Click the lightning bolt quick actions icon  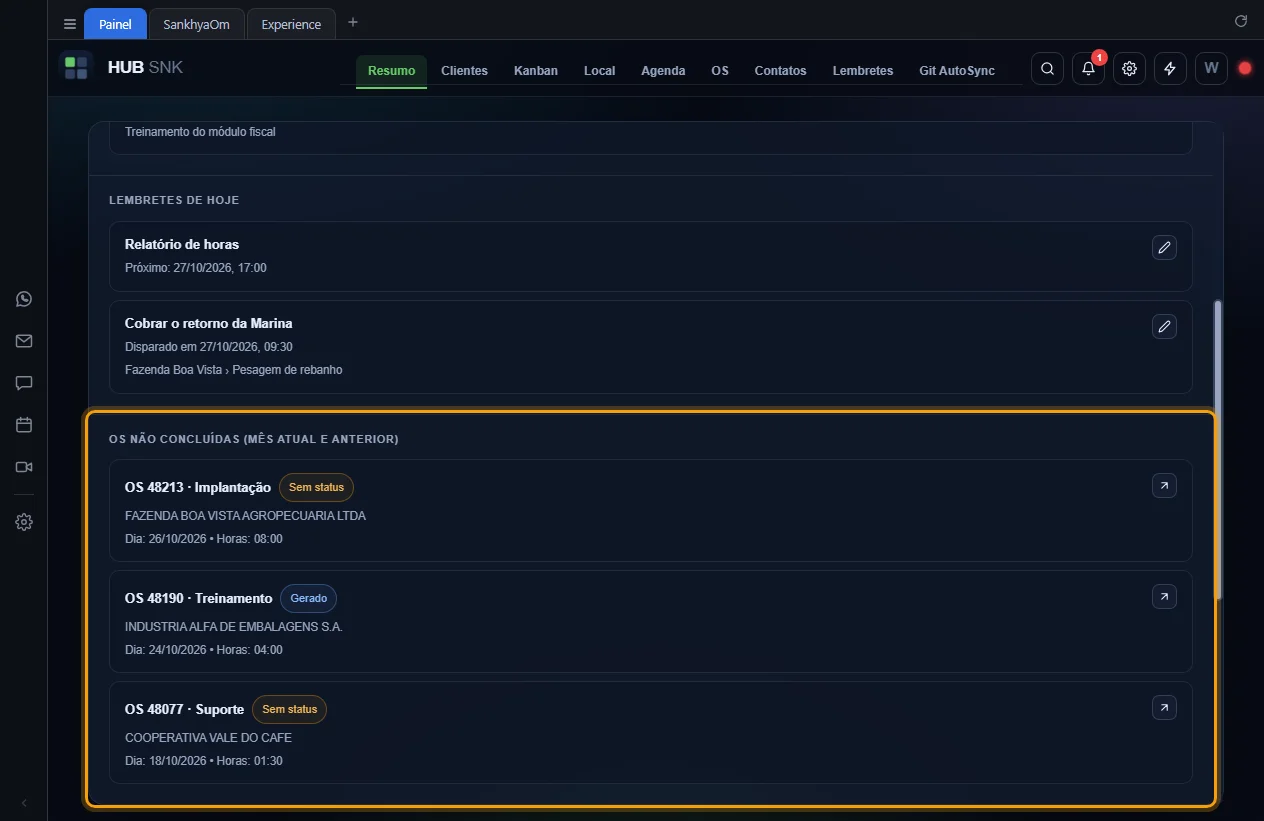(x=1170, y=69)
